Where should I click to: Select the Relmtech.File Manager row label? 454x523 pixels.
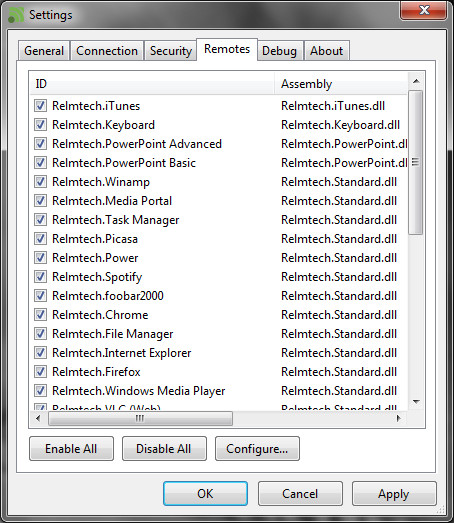pyautogui.click(x=113, y=334)
